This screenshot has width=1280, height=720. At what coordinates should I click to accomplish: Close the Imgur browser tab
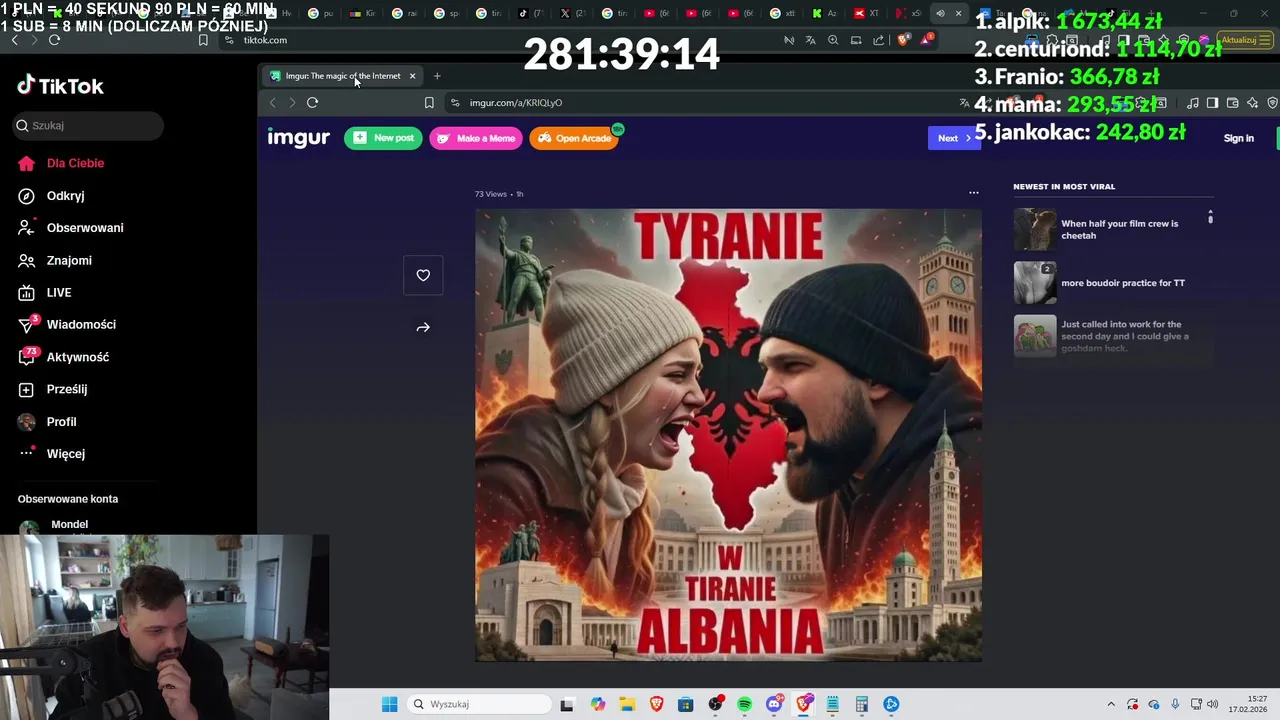tap(412, 76)
